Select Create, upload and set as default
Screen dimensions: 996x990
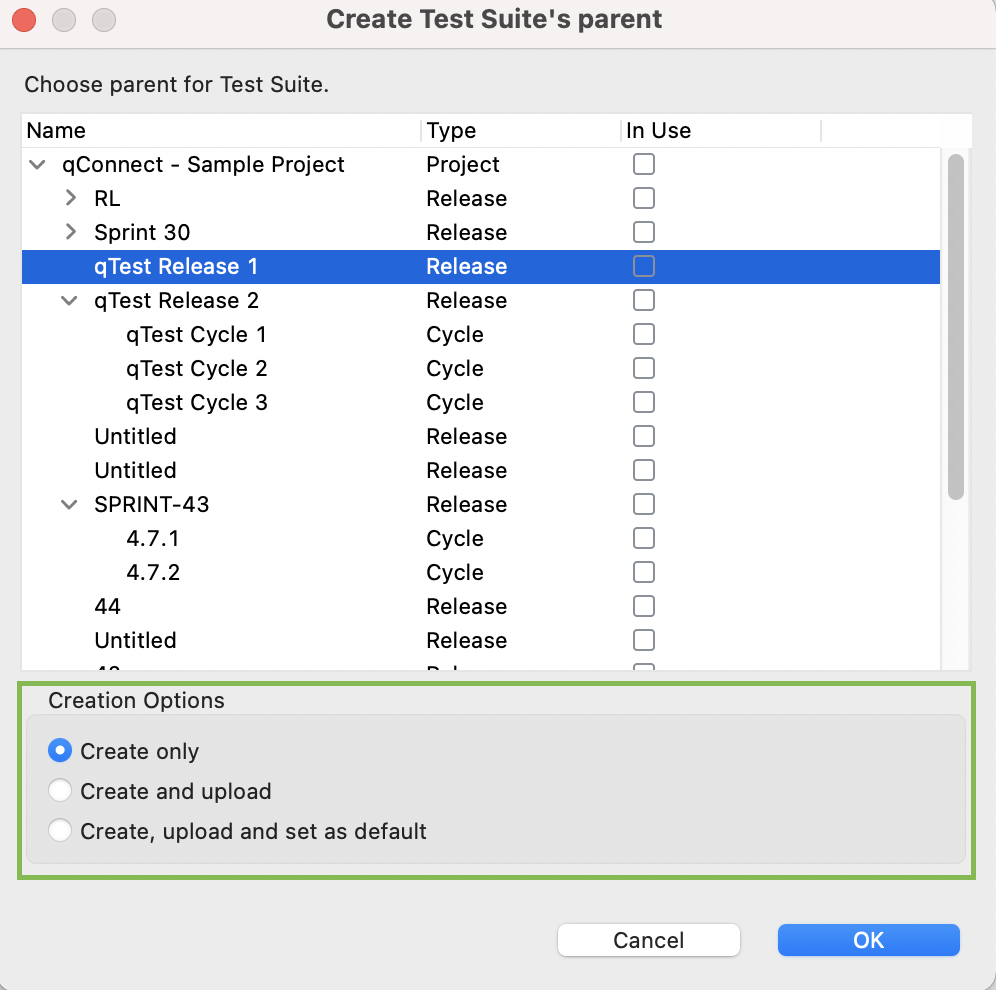coord(61,831)
